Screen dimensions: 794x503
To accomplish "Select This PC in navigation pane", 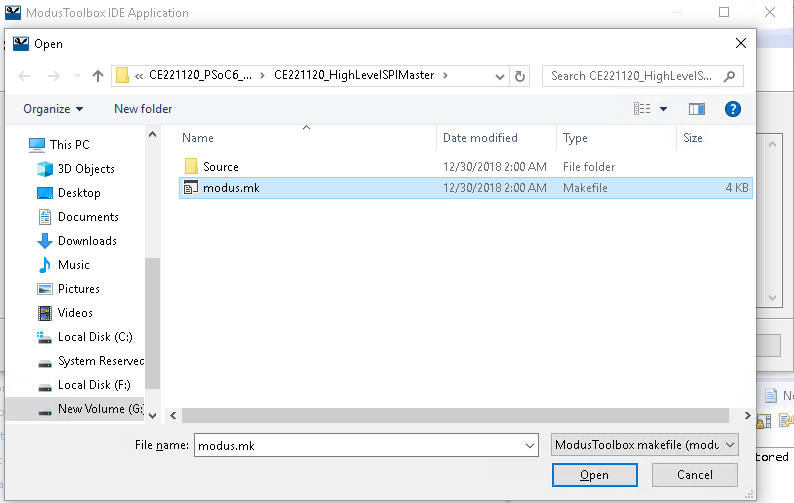I will coord(69,145).
